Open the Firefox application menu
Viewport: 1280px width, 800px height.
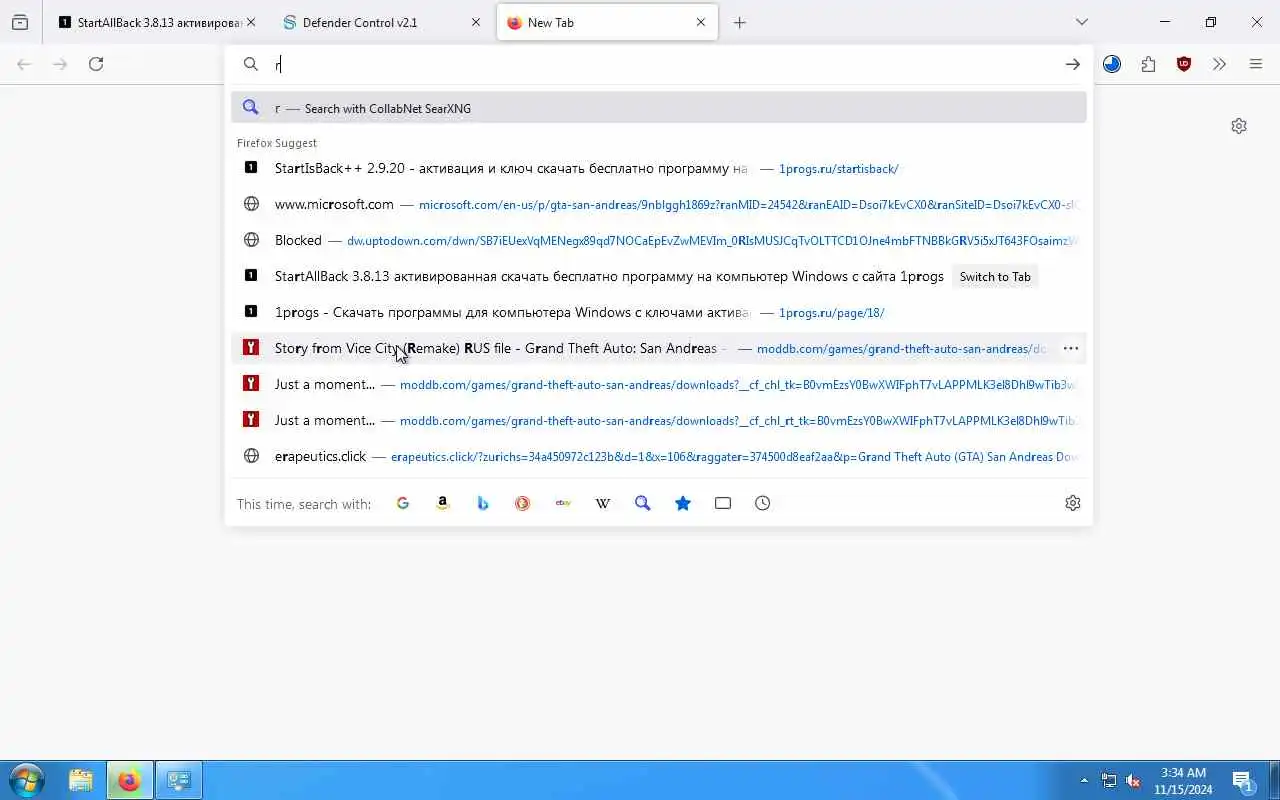(x=1256, y=64)
